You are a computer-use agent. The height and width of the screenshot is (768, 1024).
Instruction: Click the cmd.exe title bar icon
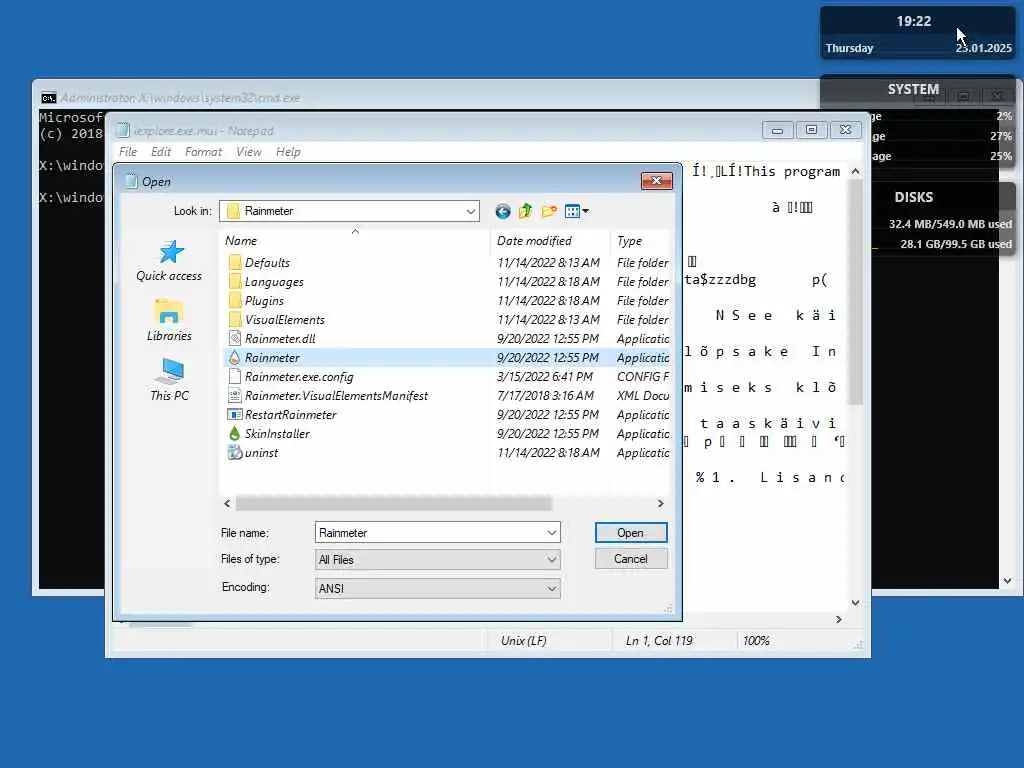pyautogui.click(x=48, y=98)
